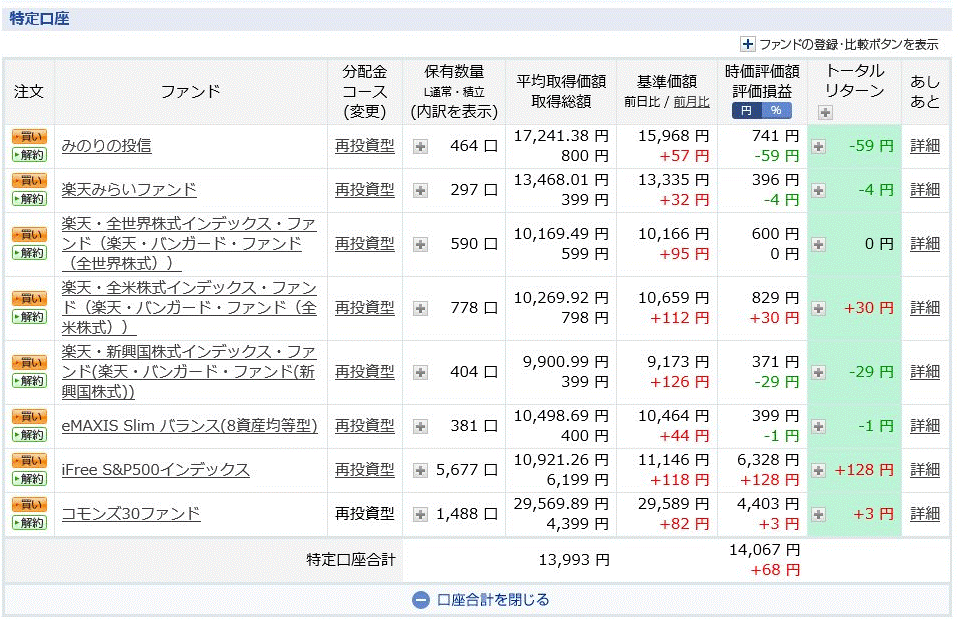Screen dimensions: 960x619
Task: Open 詳細 for コモンズ30ファンド
Action: click(x=924, y=514)
